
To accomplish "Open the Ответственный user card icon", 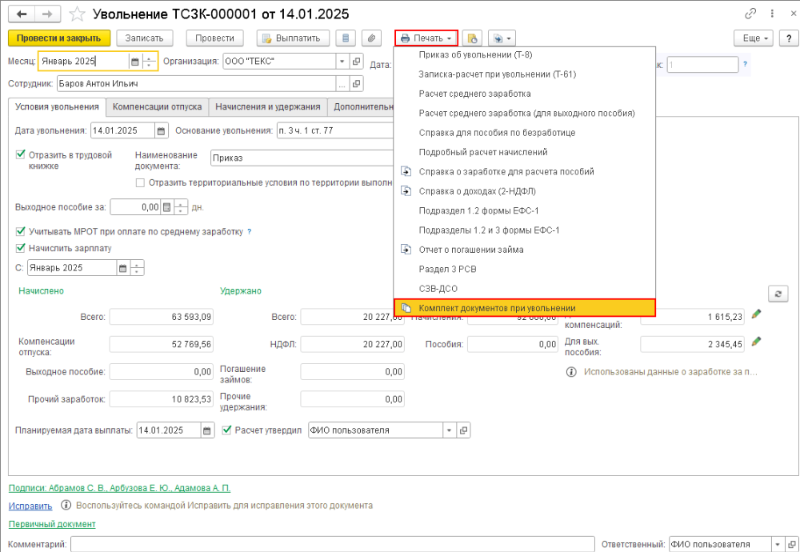I will coord(791,544).
